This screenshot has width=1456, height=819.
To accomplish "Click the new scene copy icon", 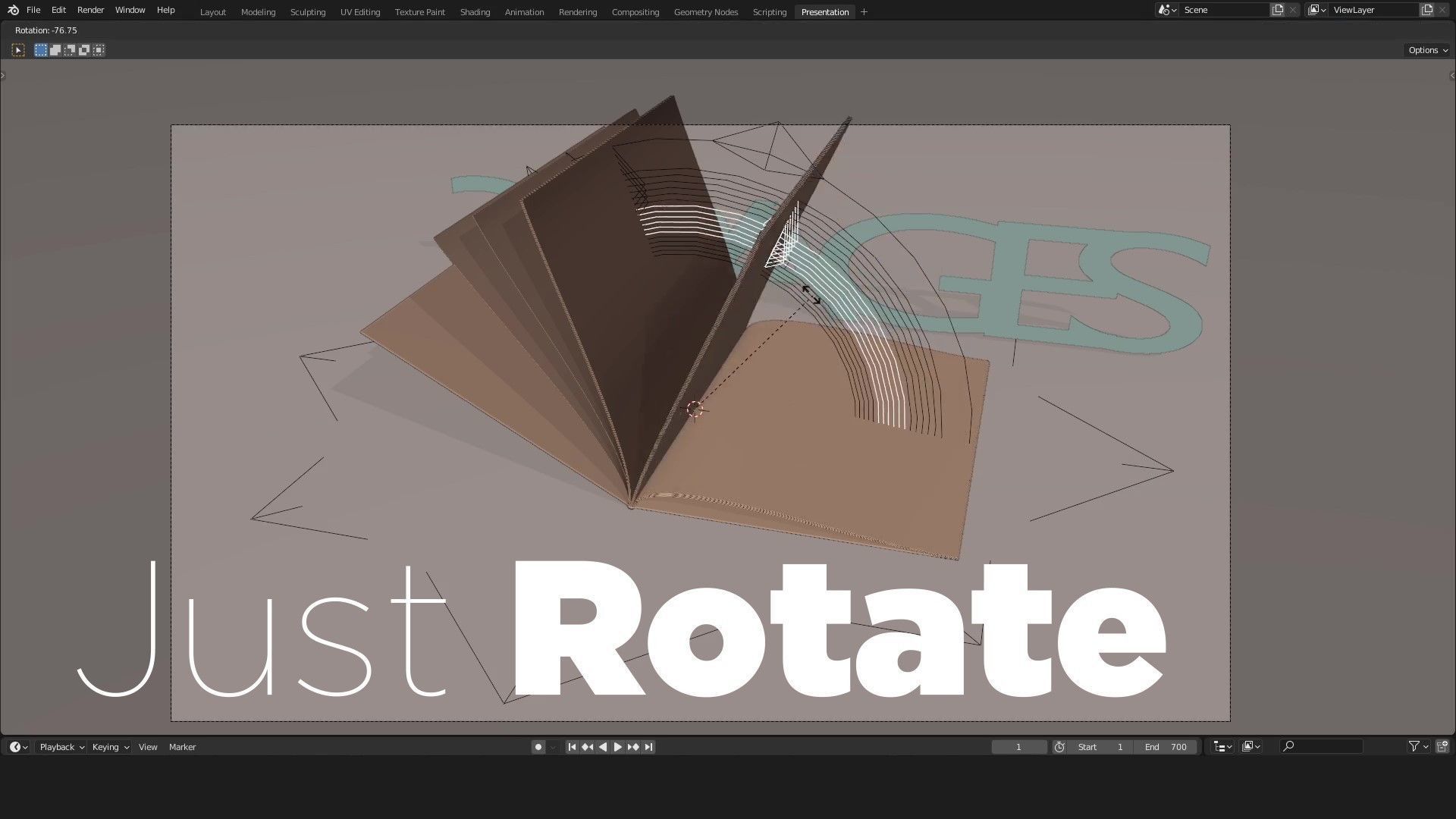I will pos(1278,10).
